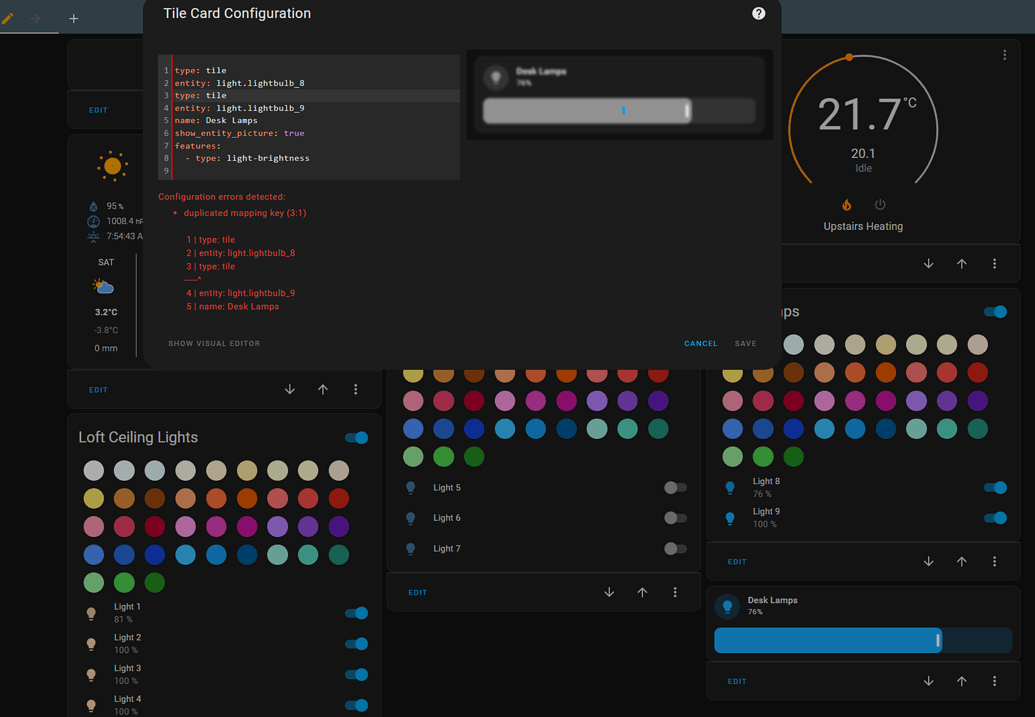
Task: Adjust the Desk Lamps brightness slider on dashboard
Action: tap(862, 640)
